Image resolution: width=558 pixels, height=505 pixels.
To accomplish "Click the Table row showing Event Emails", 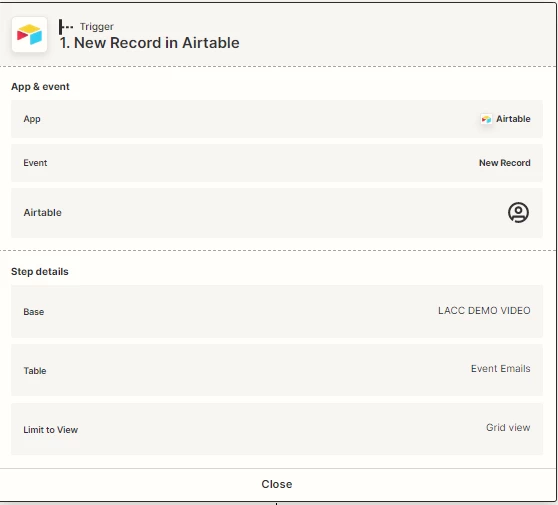I will click(x=277, y=370).
